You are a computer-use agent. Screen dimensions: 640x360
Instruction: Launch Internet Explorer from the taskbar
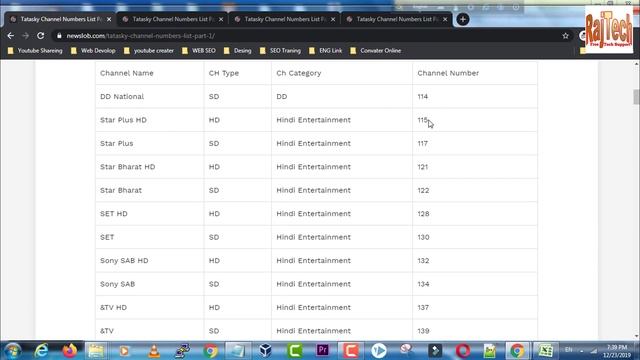click(41, 351)
